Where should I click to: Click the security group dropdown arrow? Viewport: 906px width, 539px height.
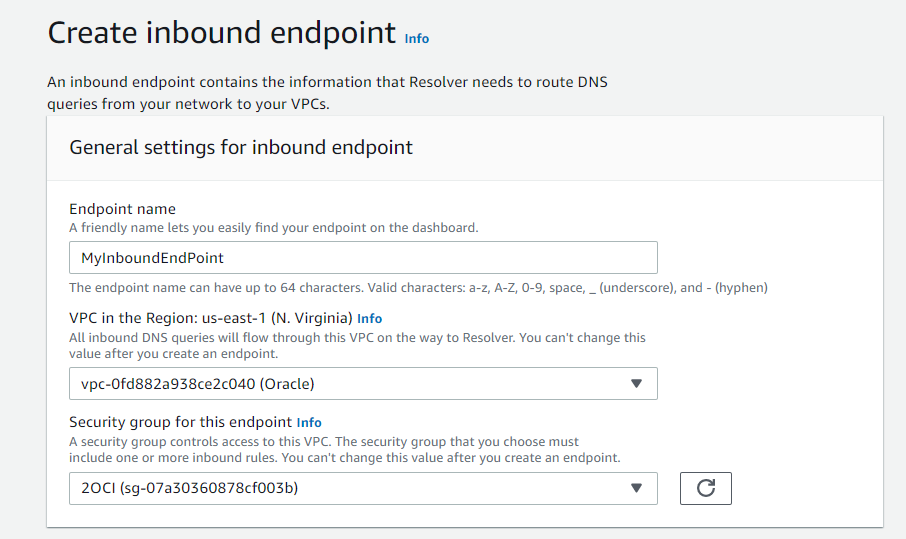point(636,488)
